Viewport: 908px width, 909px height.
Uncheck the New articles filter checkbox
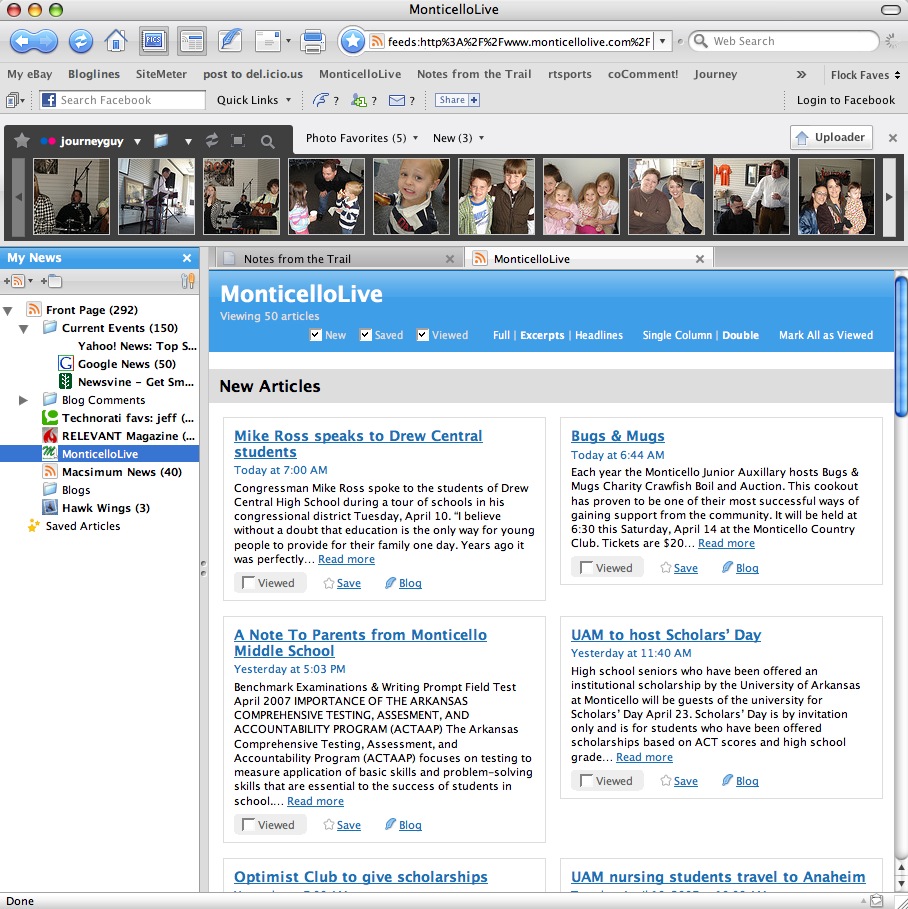point(316,335)
